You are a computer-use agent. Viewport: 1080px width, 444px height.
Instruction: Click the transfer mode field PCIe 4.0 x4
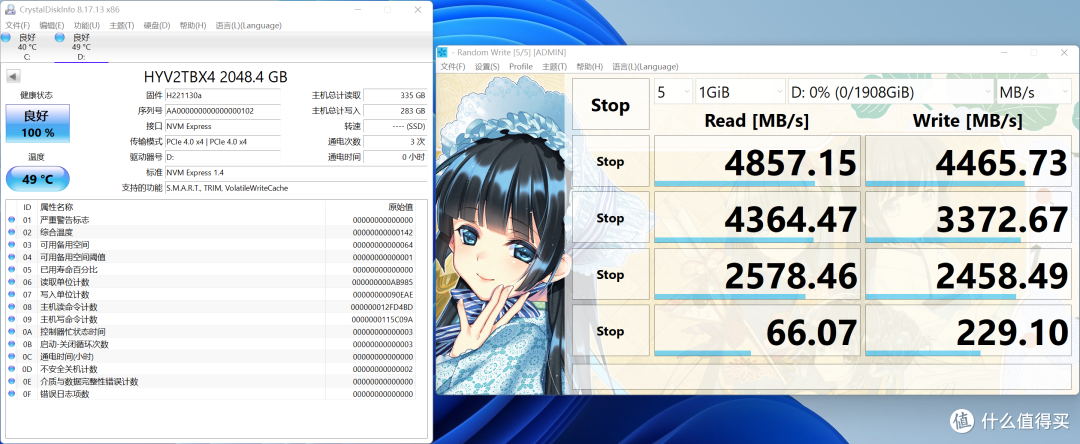(222, 141)
